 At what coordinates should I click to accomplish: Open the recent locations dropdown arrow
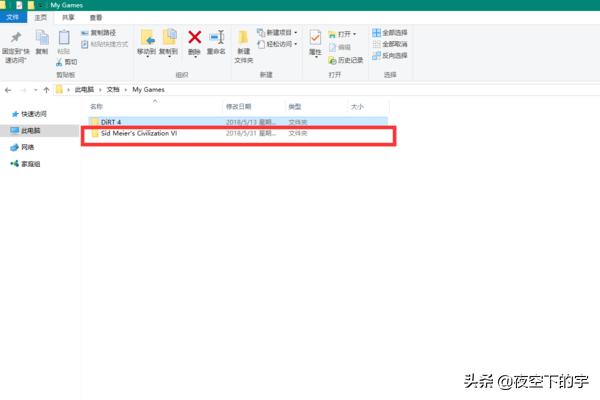coord(36,90)
